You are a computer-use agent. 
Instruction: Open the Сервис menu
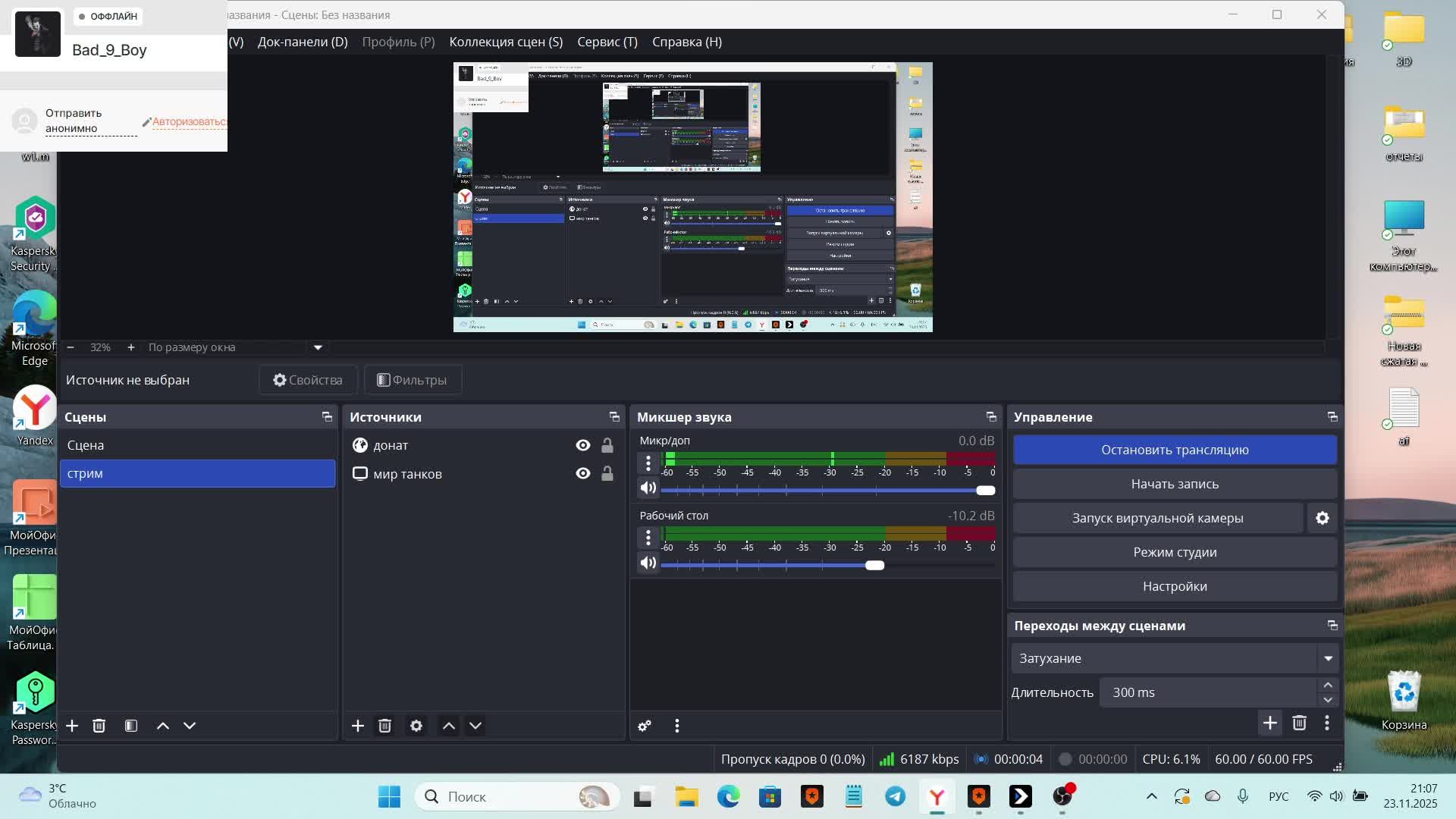(x=607, y=42)
